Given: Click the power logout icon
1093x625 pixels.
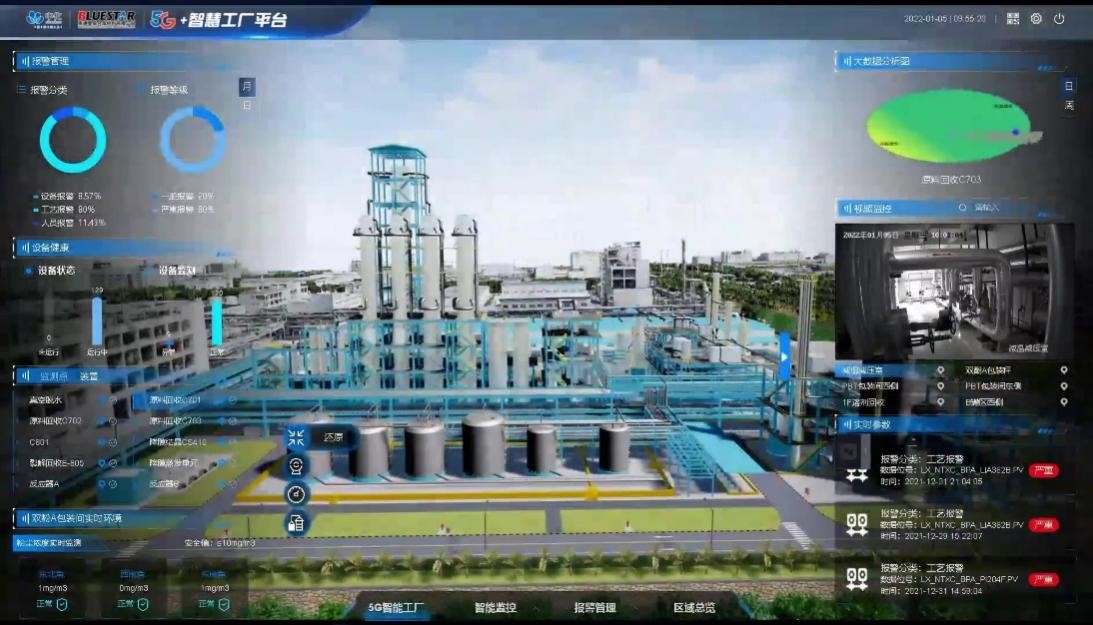Looking at the screenshot, I should pos(1060,19).
